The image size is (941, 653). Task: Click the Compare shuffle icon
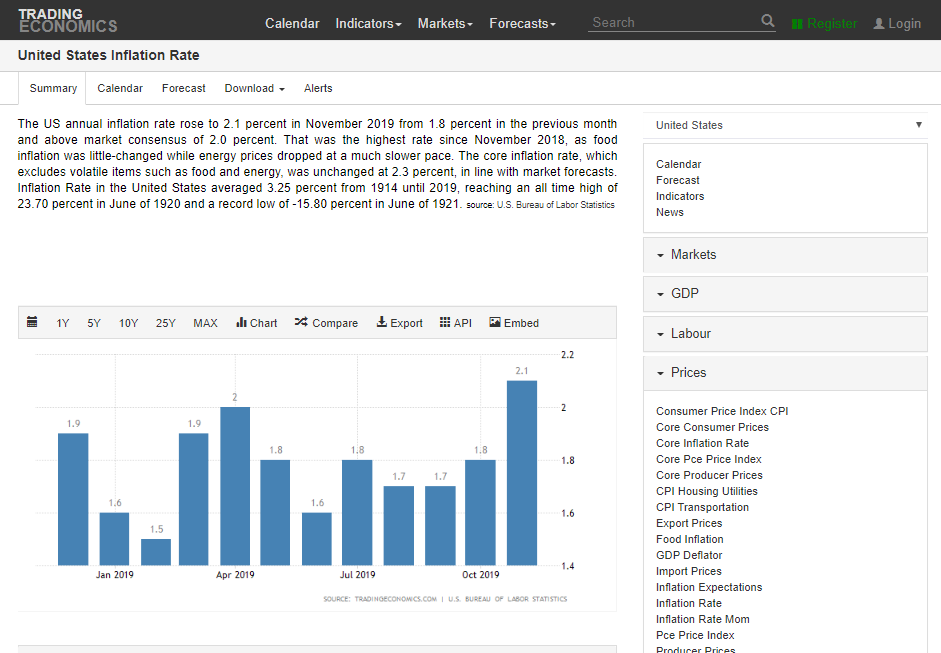(x=300, y=323)
